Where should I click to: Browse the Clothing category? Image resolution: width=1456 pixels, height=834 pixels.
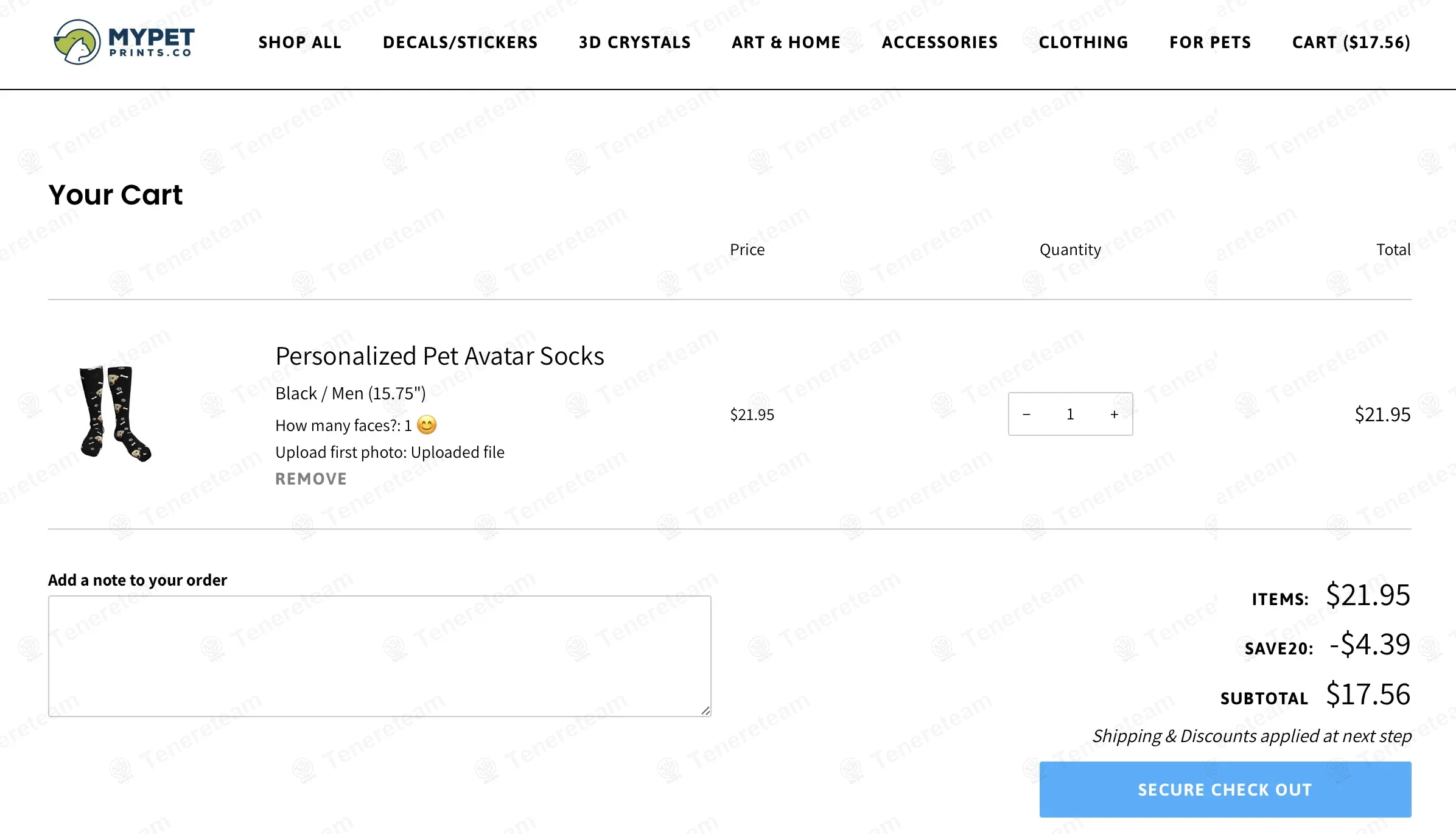click(1083, 42)
